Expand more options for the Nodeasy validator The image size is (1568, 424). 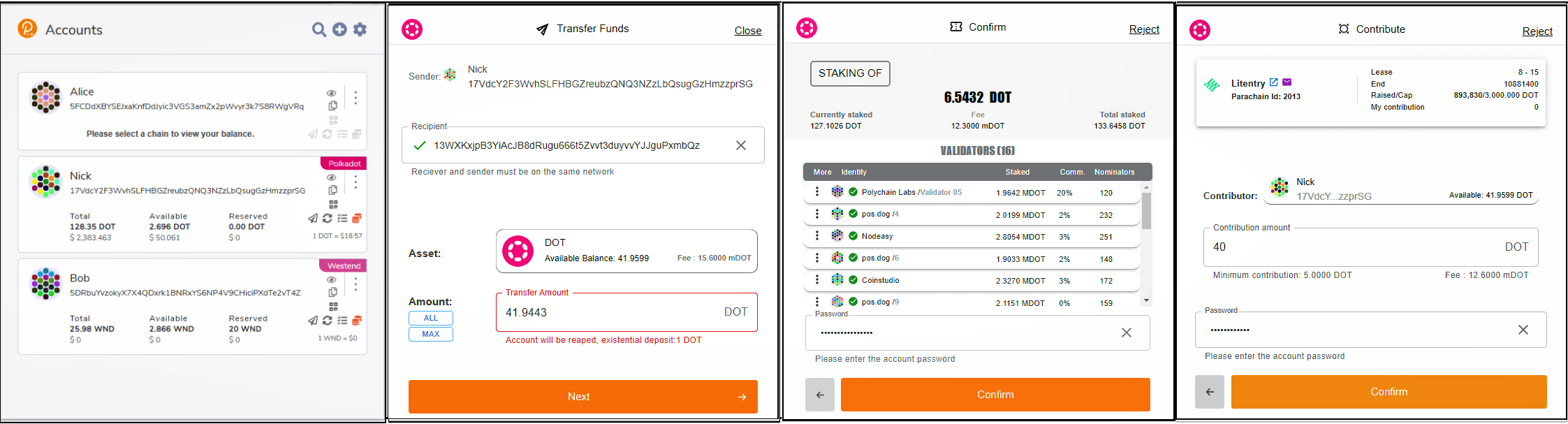(x=817, y=236)
